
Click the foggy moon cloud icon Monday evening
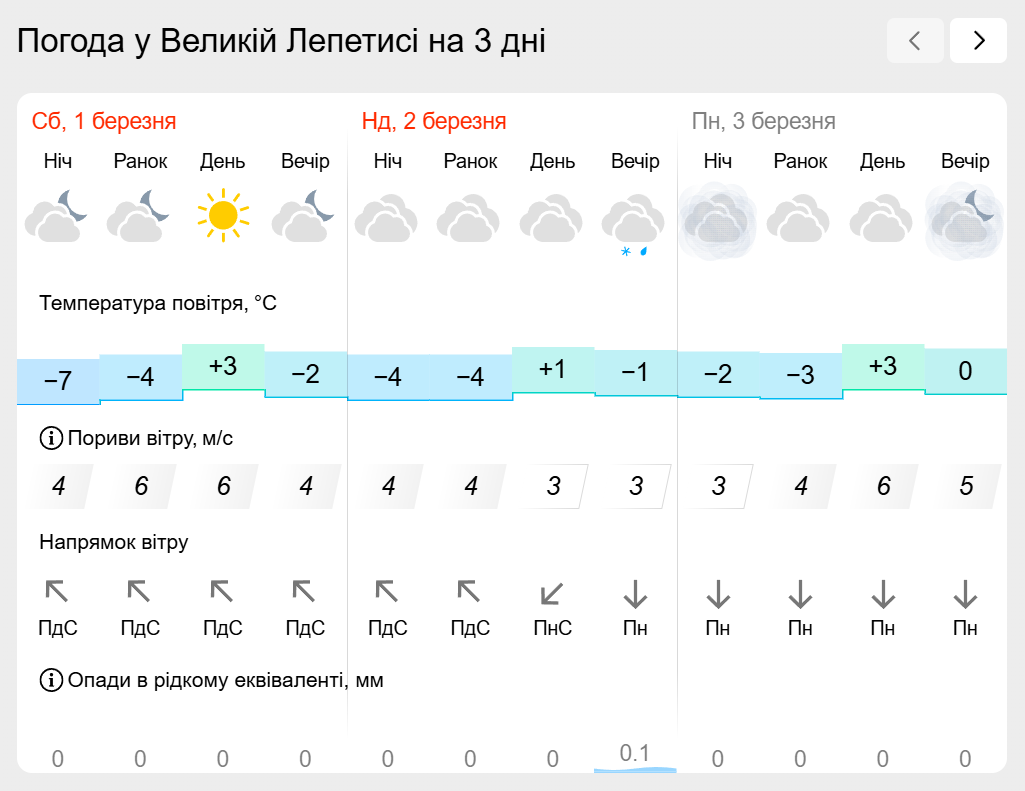[x=965, y=221]
